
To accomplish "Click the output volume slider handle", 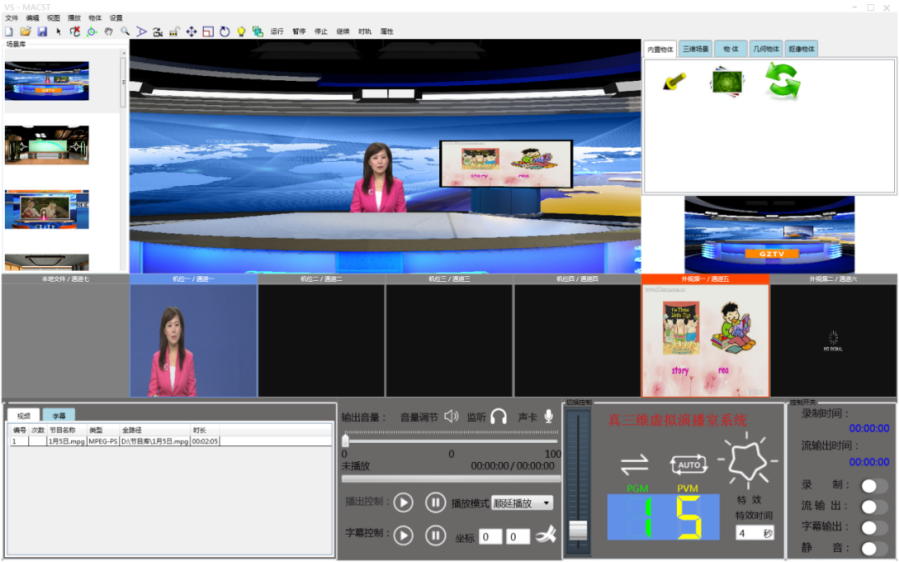I will [346, 440].
